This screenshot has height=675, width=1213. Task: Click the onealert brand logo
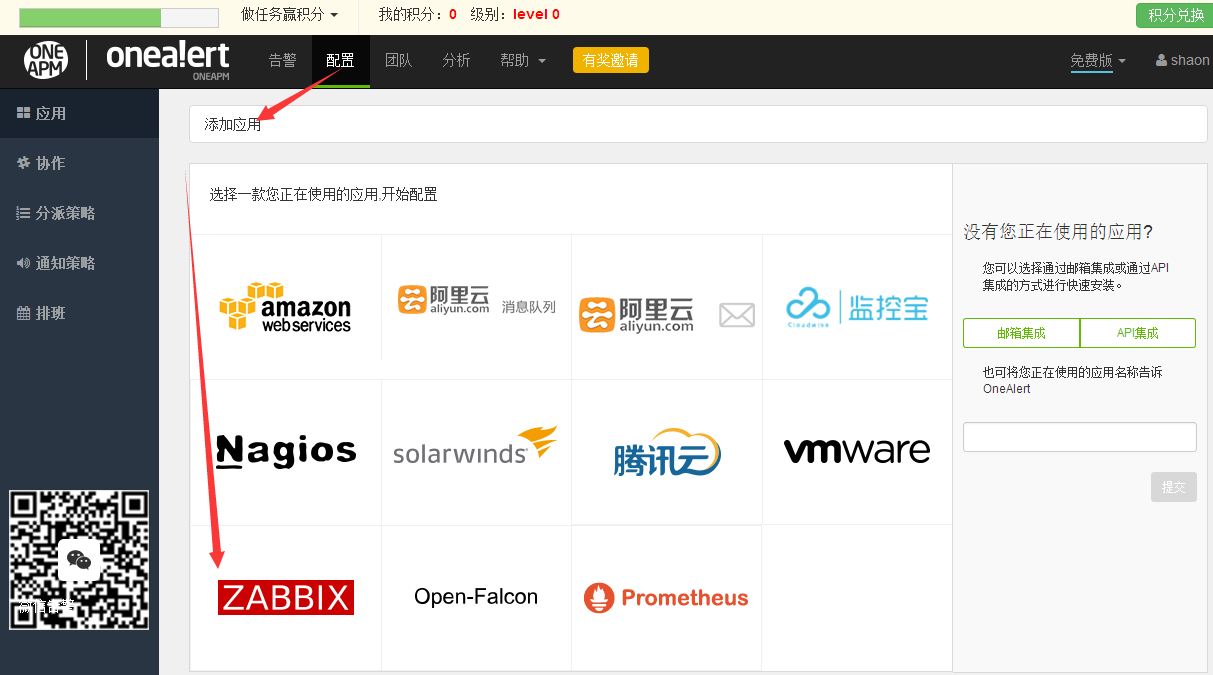(x=167, y=60)
